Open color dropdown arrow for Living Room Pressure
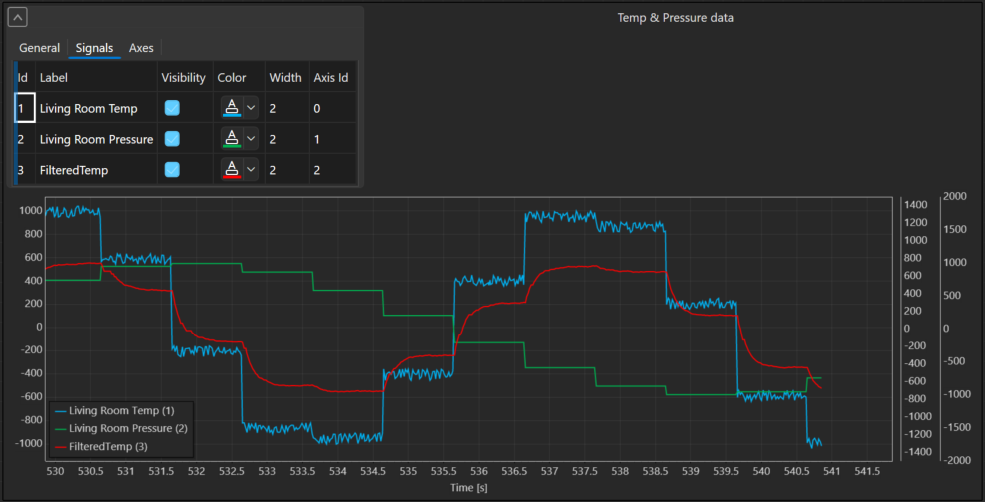Viewport: 985px width, 502px height. tap(251, 139)
